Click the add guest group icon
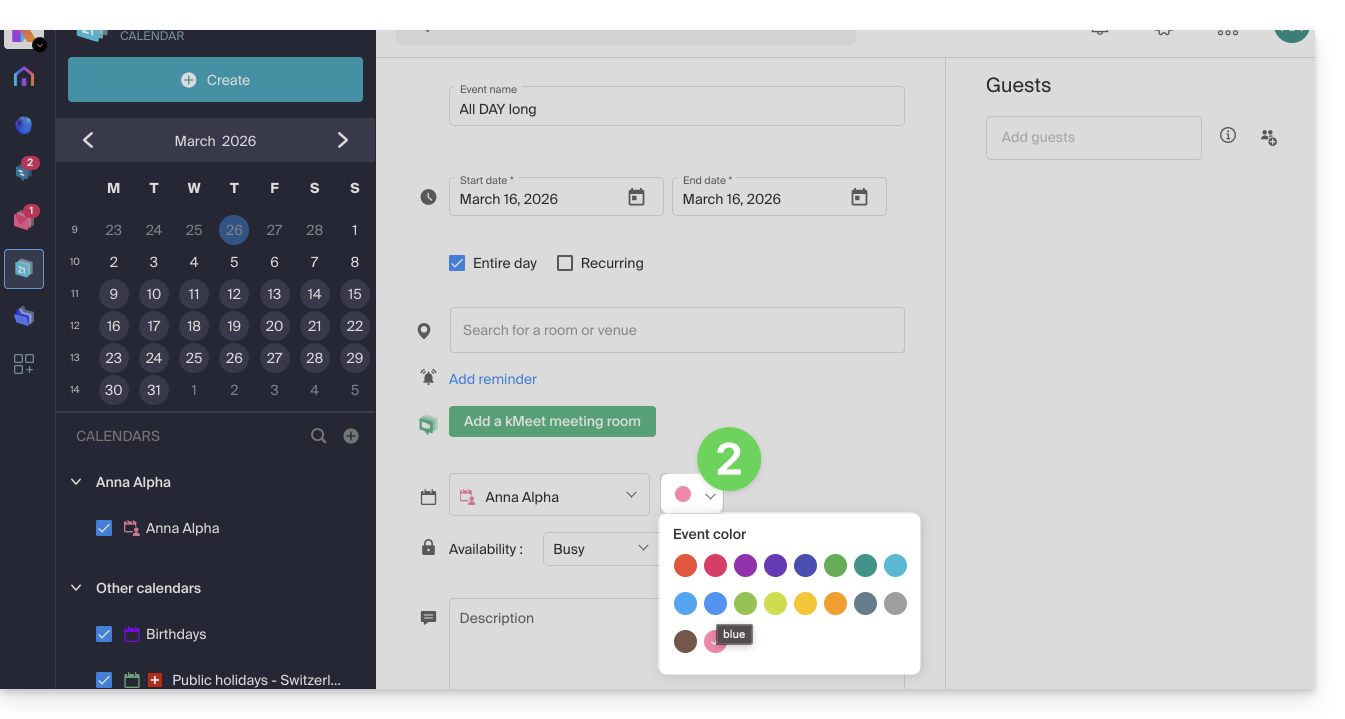This screenshot has width=1345, height=719. click(x=1269, y=137)
